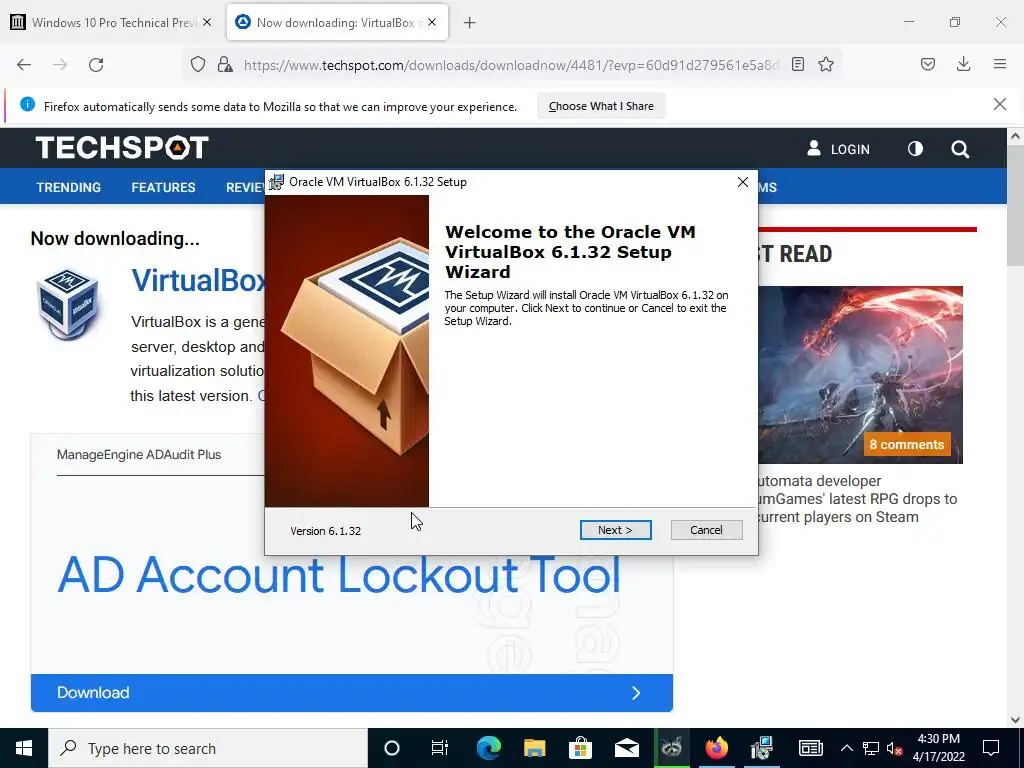
Task: Reload the page in Firefox
Action: [x=96, y=65]
